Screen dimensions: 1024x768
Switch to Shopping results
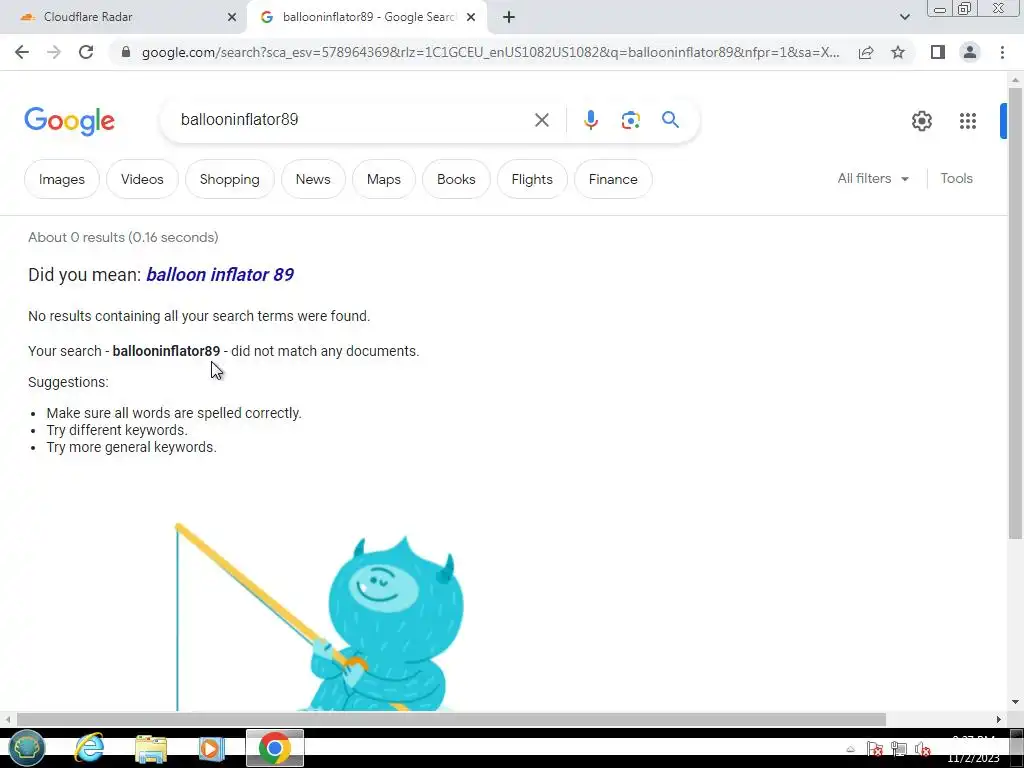click(x=229, y=179)
